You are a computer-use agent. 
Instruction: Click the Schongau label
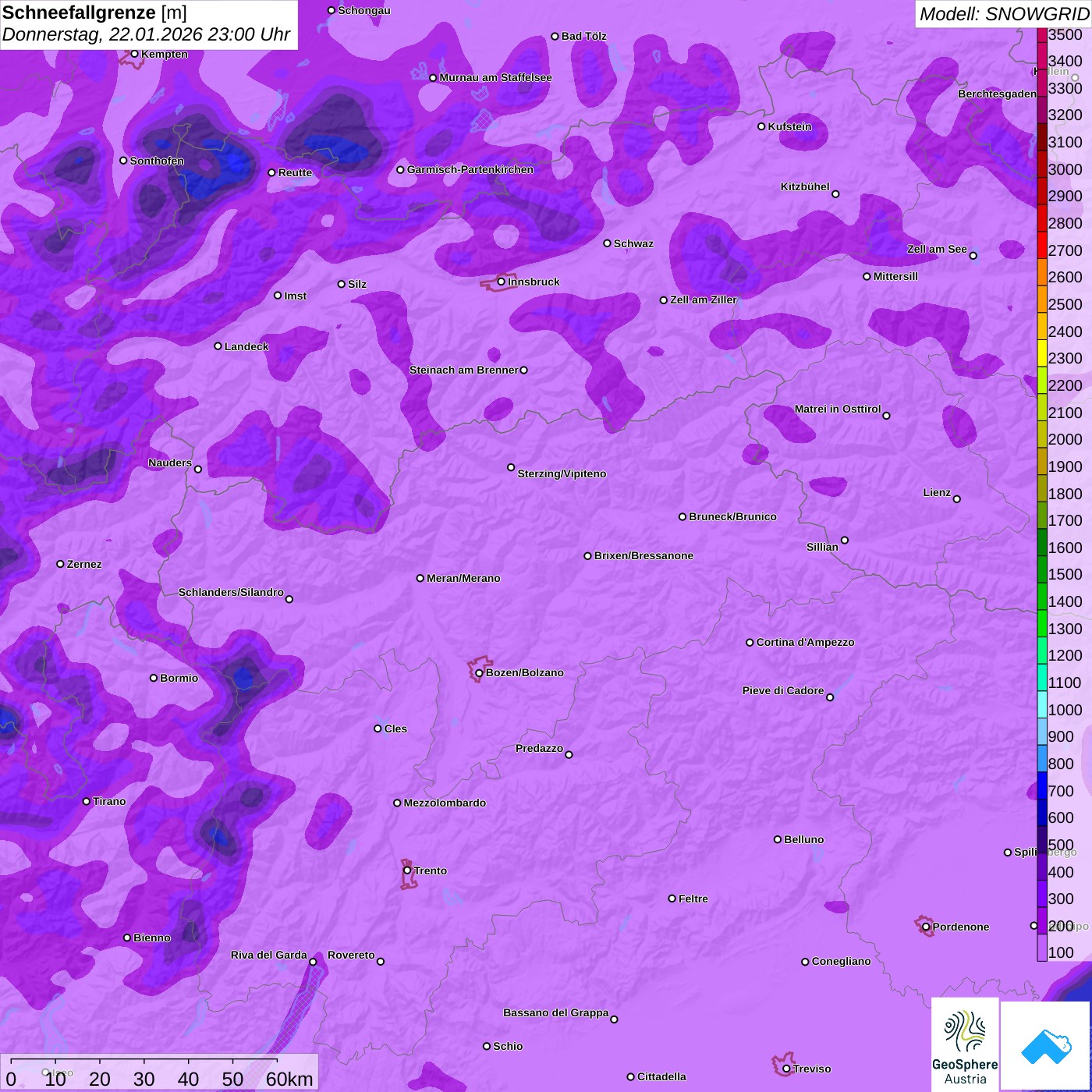click(363, 10)
